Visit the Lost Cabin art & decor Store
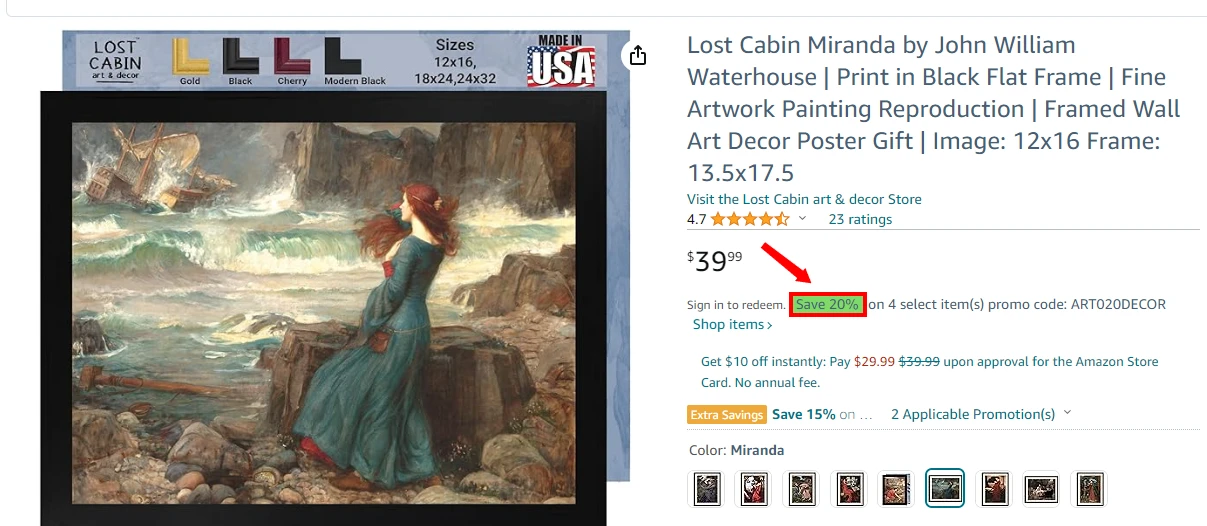 pos(804,199)
